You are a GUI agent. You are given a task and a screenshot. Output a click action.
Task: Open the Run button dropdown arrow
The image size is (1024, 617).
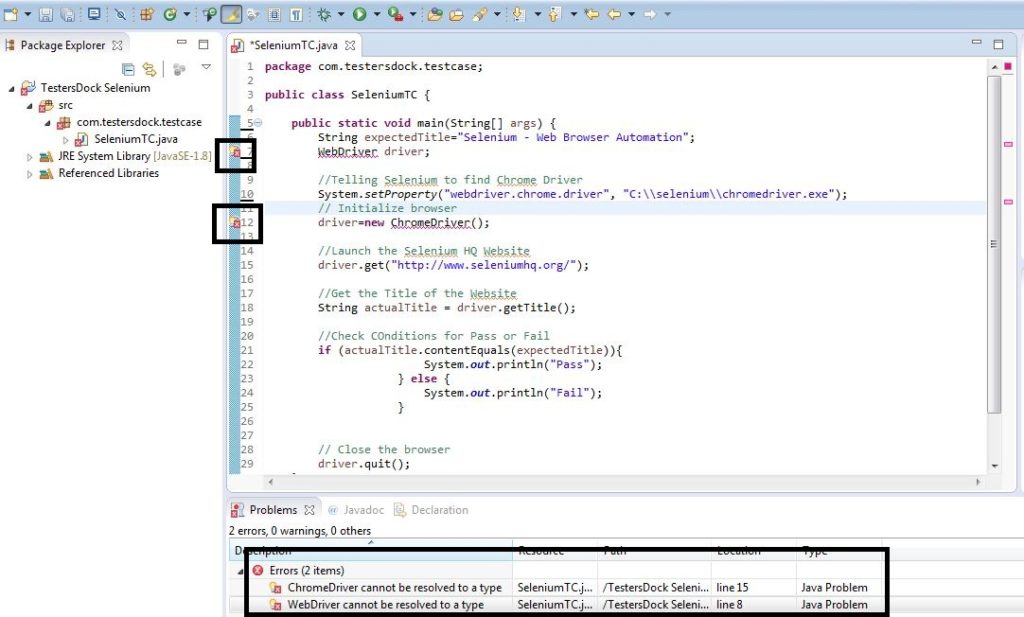tap(375, 14)
